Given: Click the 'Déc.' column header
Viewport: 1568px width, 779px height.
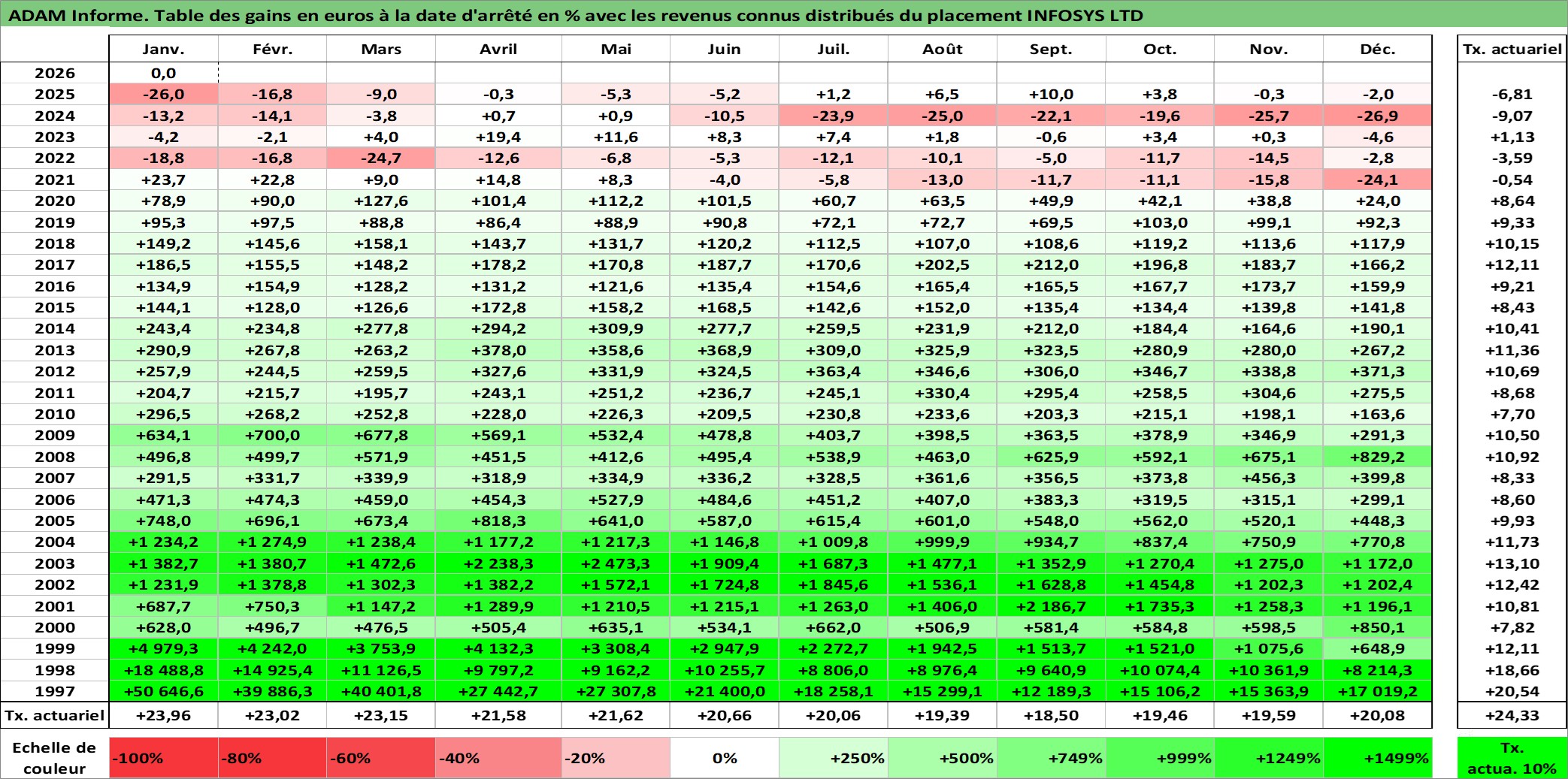Looking at the screenshot, I should [x=1378, y=49].
